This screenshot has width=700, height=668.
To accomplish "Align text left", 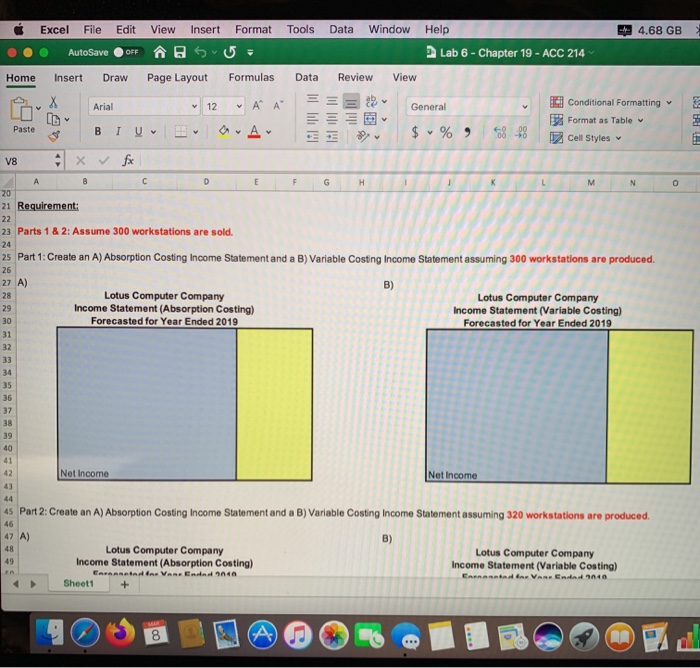I will 312,118.
